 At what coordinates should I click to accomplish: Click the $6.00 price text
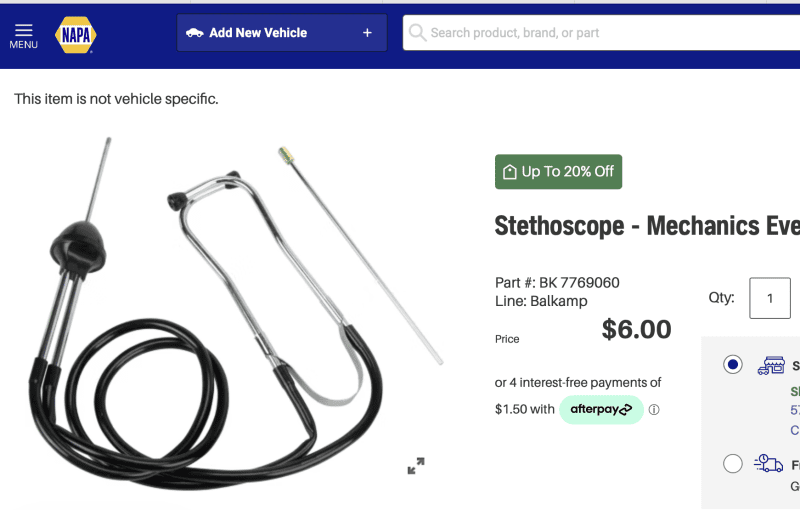coord(636,329)
